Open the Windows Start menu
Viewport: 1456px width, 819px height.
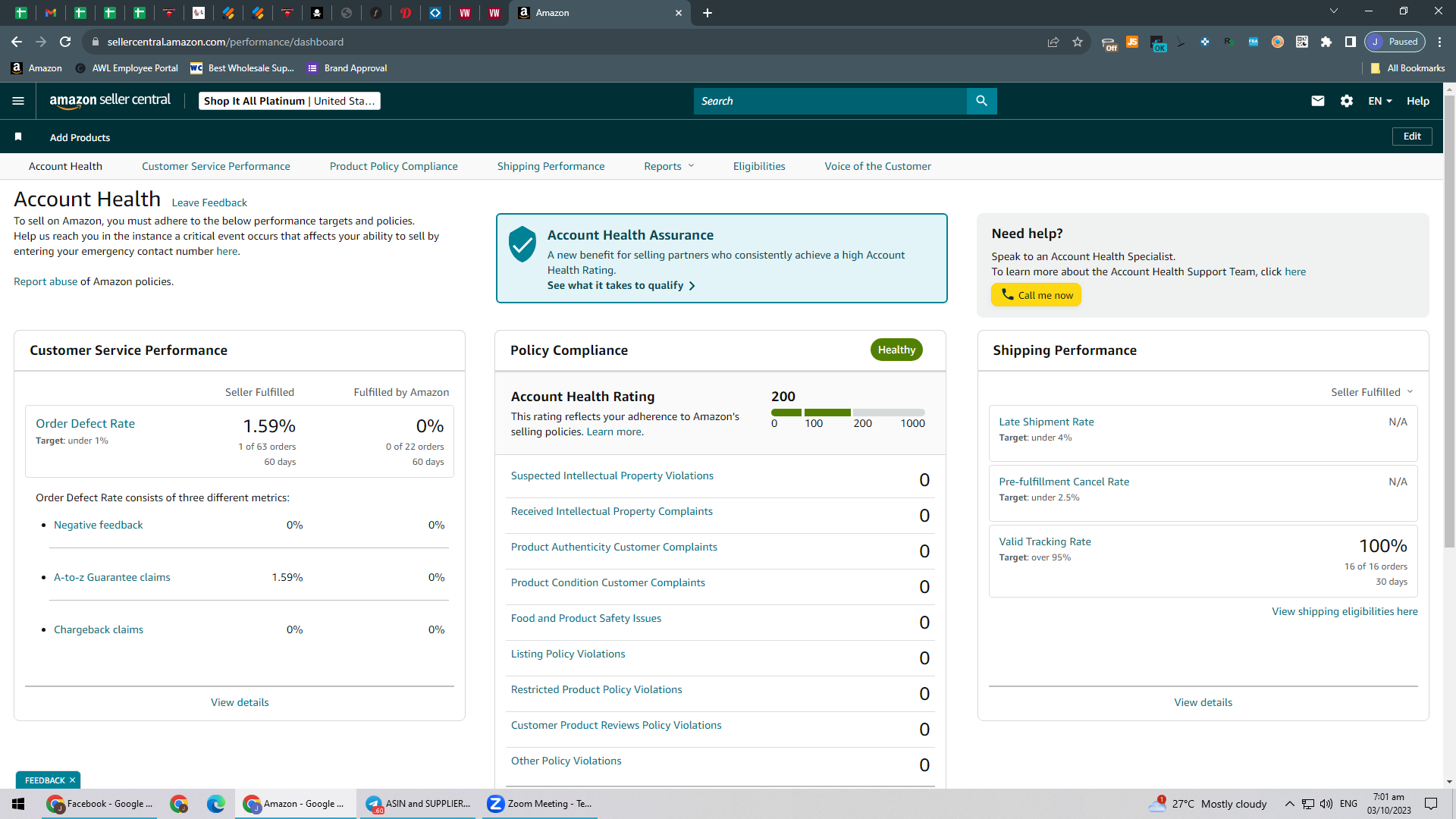click(18, 804)
